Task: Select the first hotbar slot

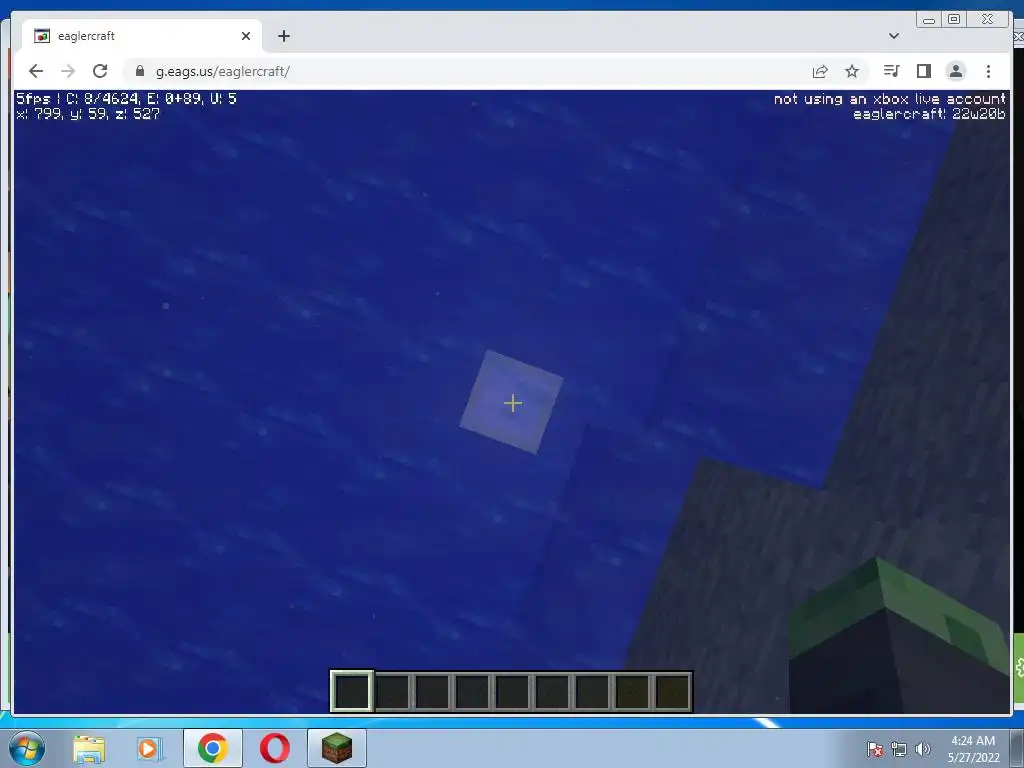Action: click(352, 691)
